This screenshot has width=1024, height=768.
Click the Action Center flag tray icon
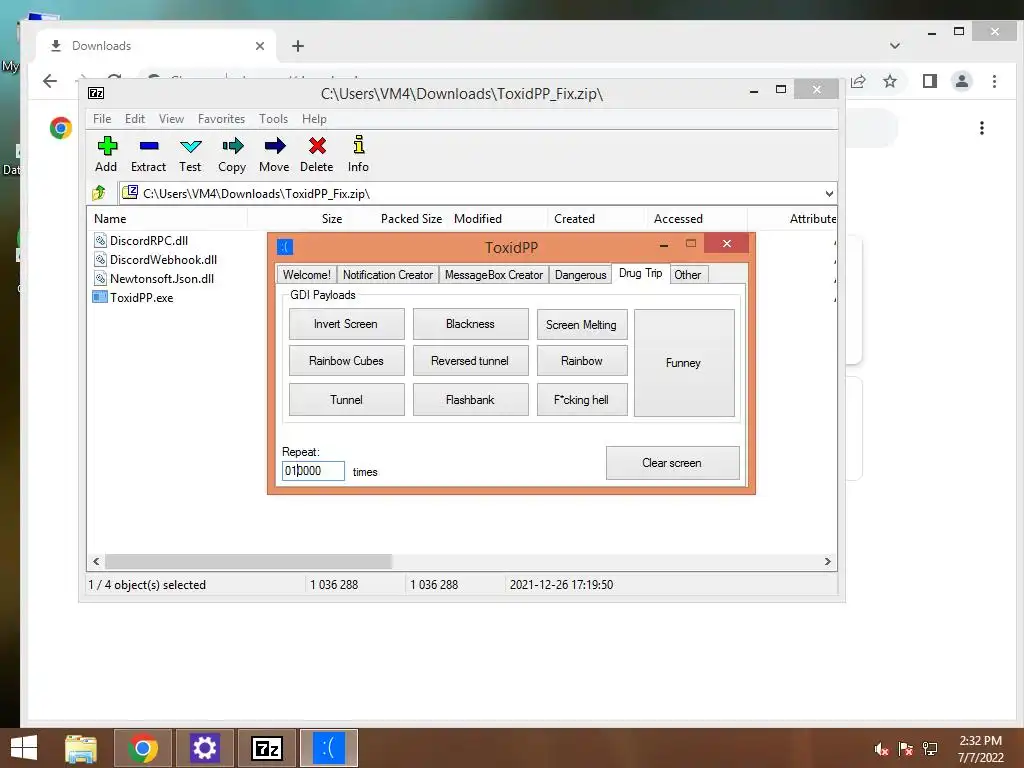point(906,749)
